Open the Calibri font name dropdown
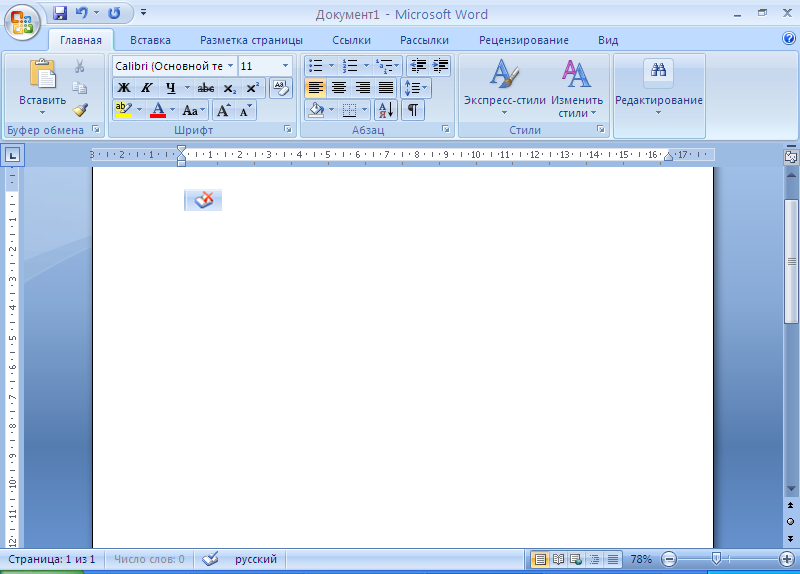 230,66
